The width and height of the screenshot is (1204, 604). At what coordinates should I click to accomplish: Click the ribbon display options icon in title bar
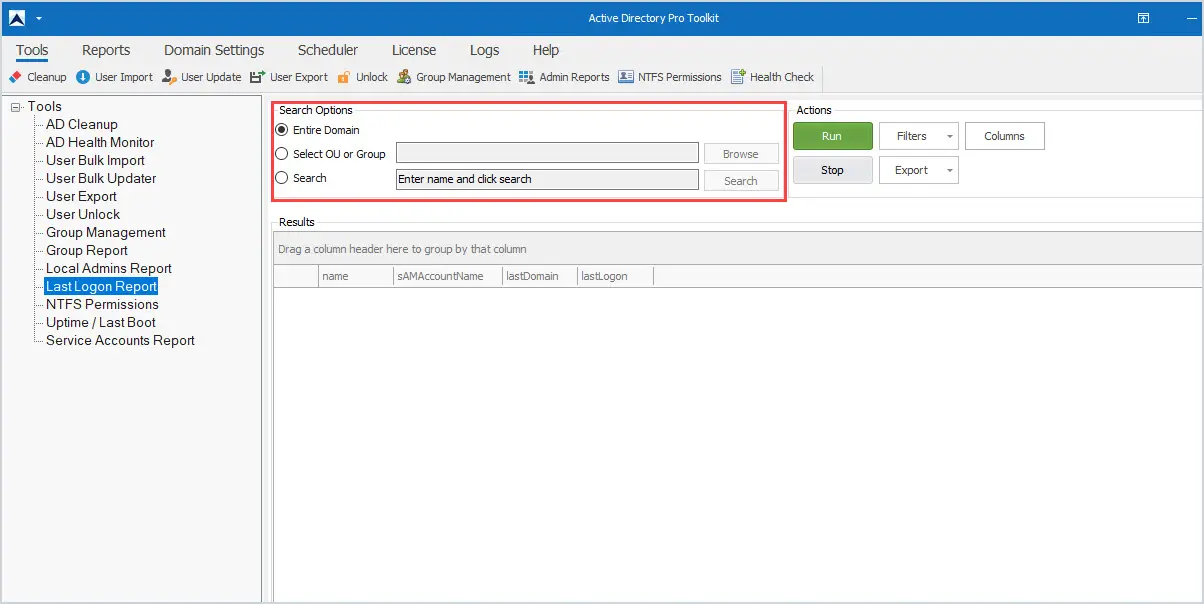click(x=1143, y=18)
